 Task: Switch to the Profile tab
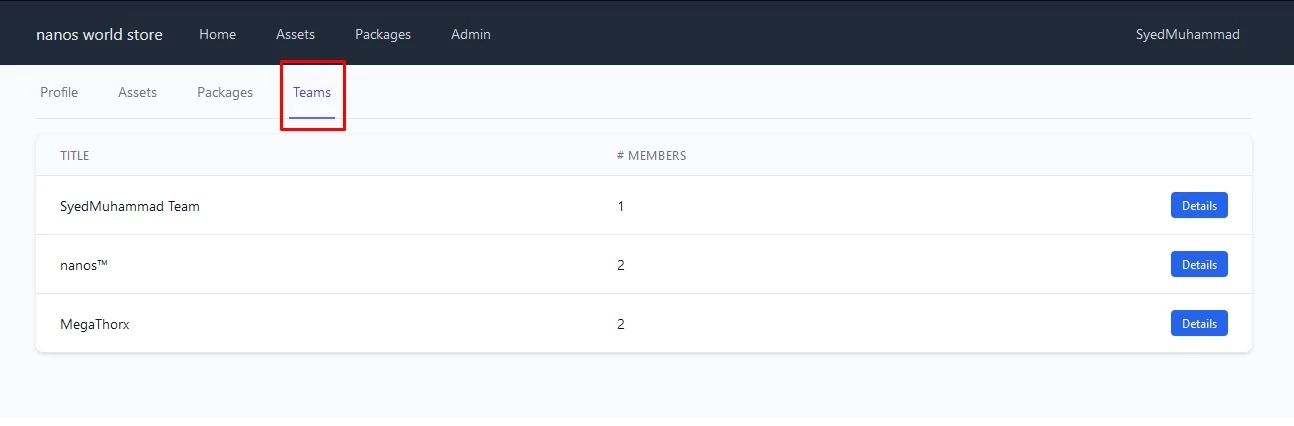pyautogui.click(x=59, y=92)
